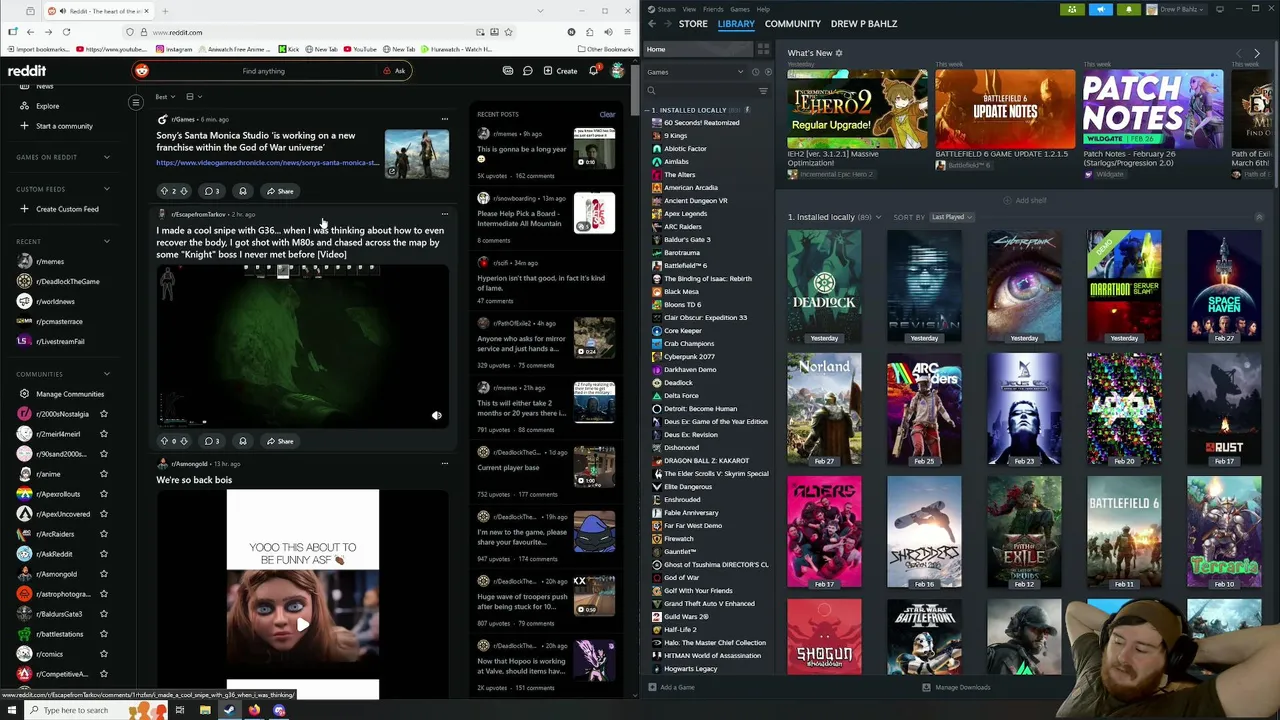The image size is (1280, 720).
Task: Open Reddit notifications bell
Action: tap(593, 71)
